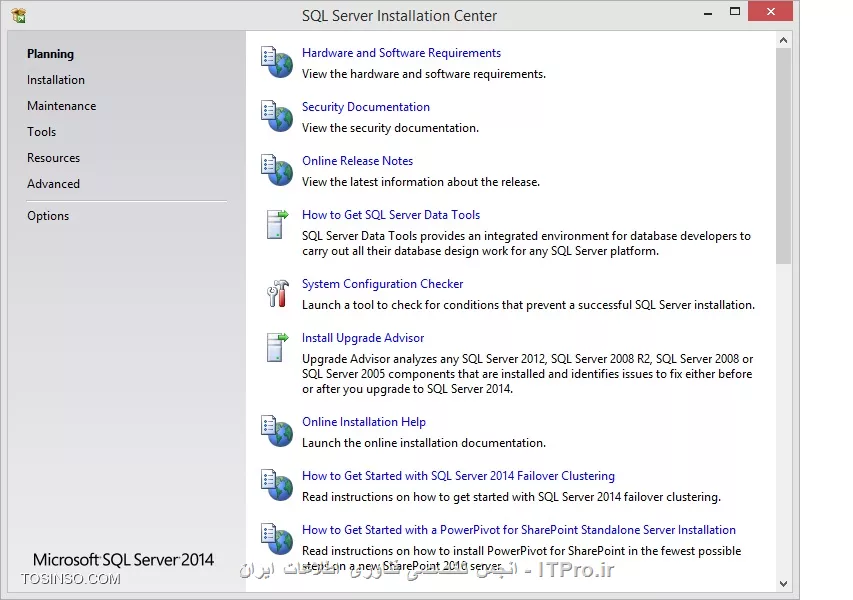View the Online Release Notes link
853x600 pixels.
pos(357,160)
